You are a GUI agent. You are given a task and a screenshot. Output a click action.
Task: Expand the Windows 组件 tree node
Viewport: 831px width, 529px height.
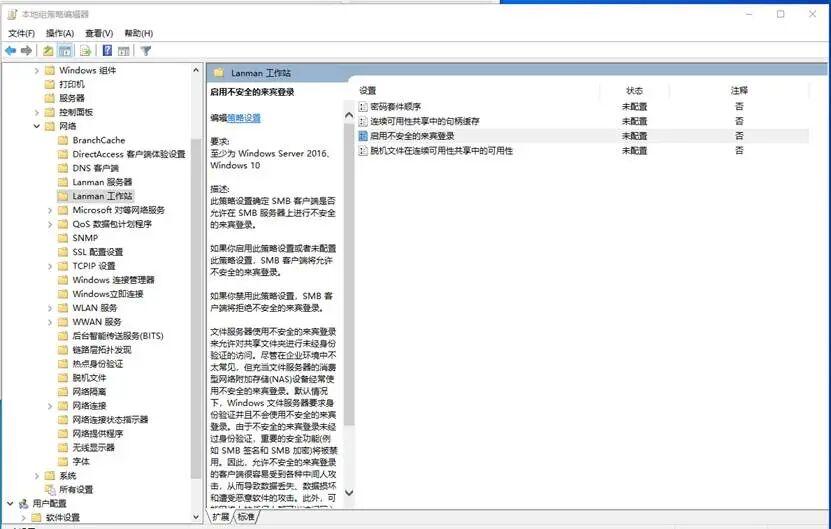[x=37, y=70]
